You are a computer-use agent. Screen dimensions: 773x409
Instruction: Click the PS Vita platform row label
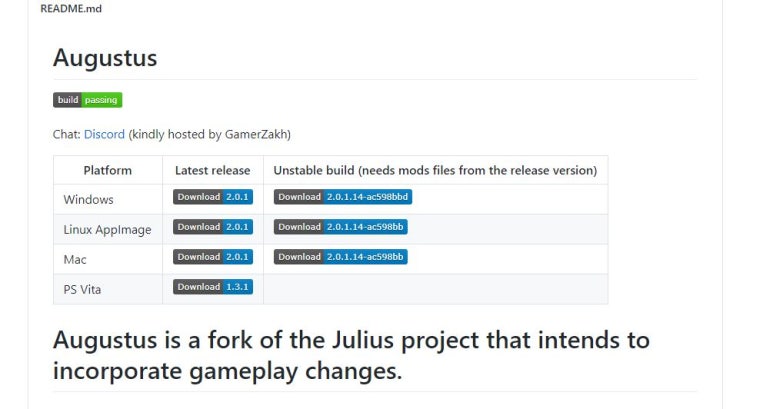83,290
